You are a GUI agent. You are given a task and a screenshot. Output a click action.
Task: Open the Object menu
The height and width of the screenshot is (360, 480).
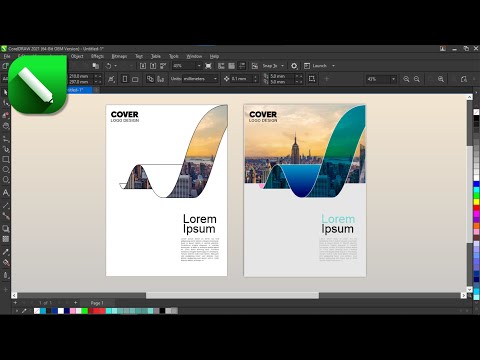(77, 56)
